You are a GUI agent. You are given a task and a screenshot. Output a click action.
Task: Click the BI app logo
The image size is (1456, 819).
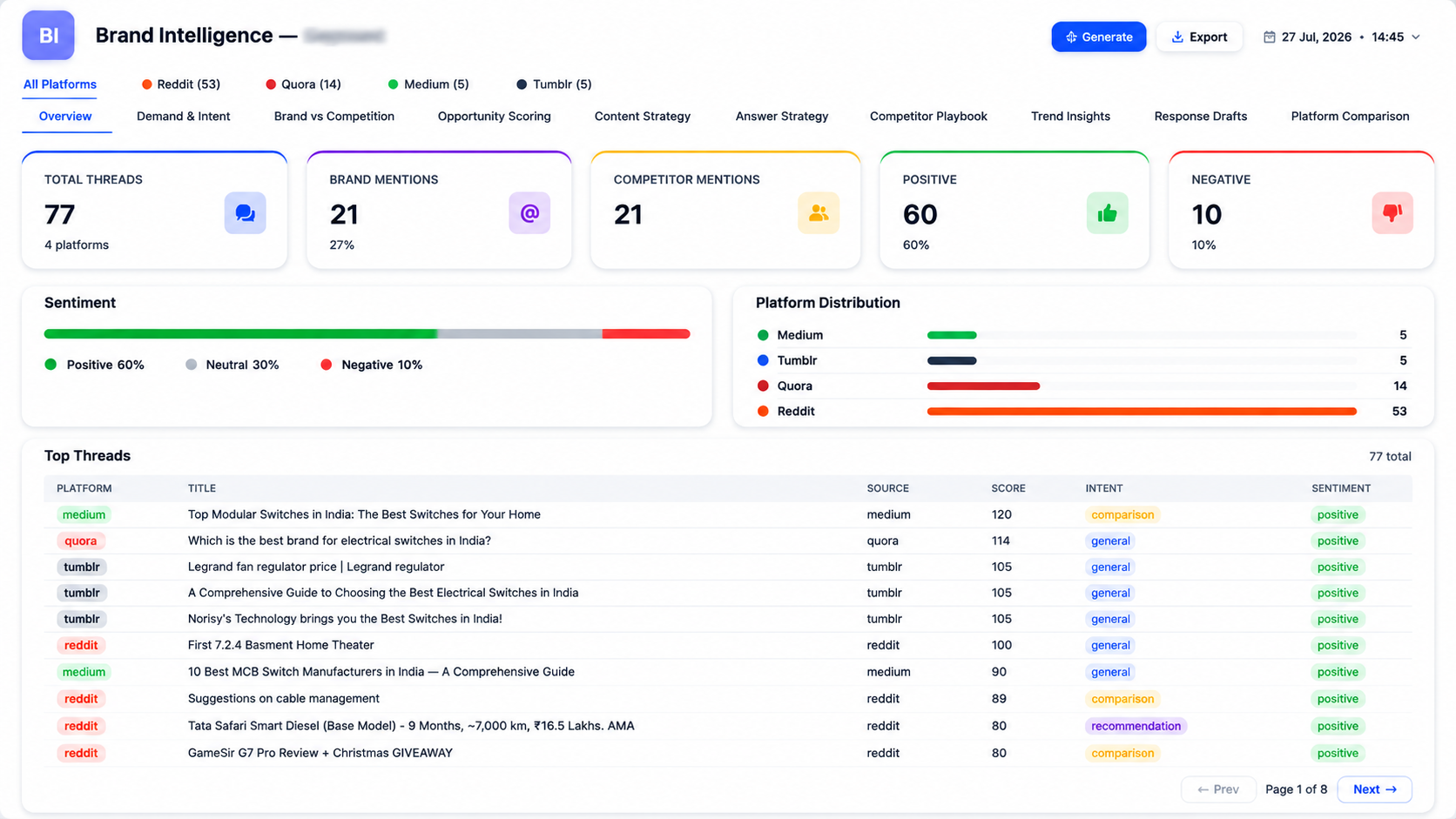48,36
